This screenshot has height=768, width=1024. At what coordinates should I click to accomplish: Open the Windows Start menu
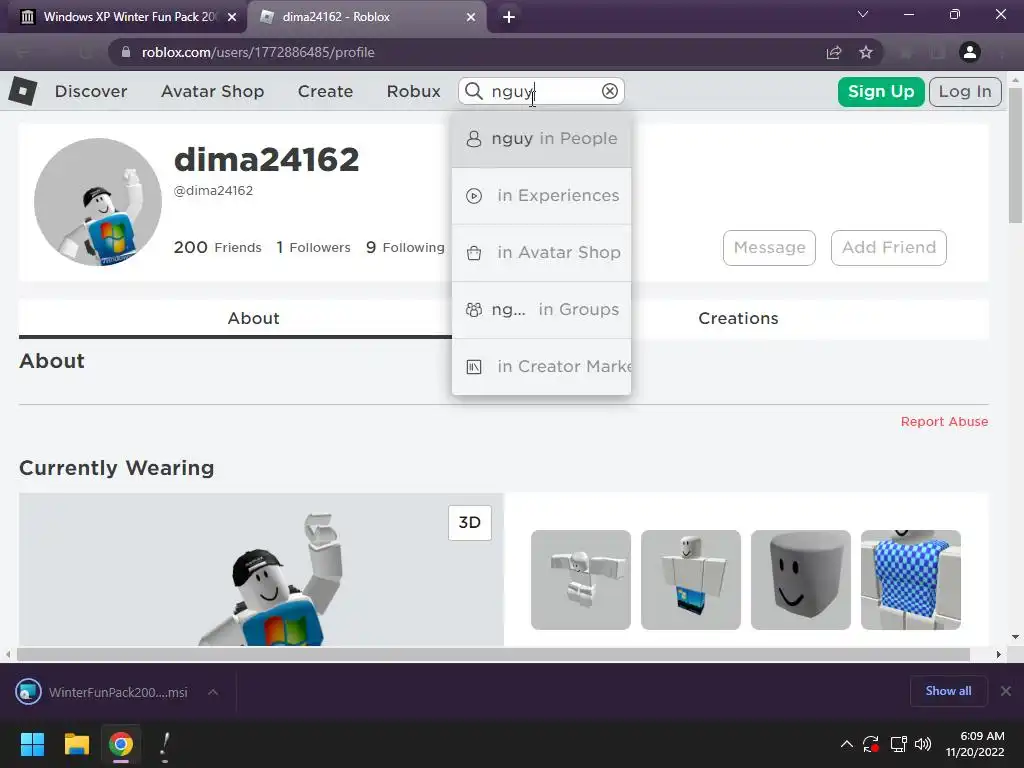(x=32, y=744)
